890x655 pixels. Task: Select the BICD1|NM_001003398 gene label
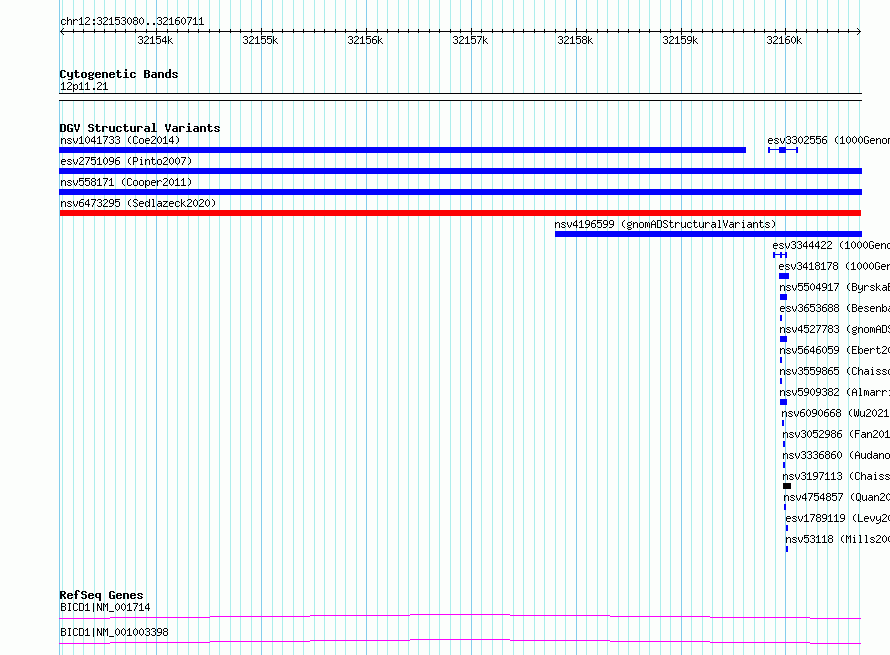114,632
